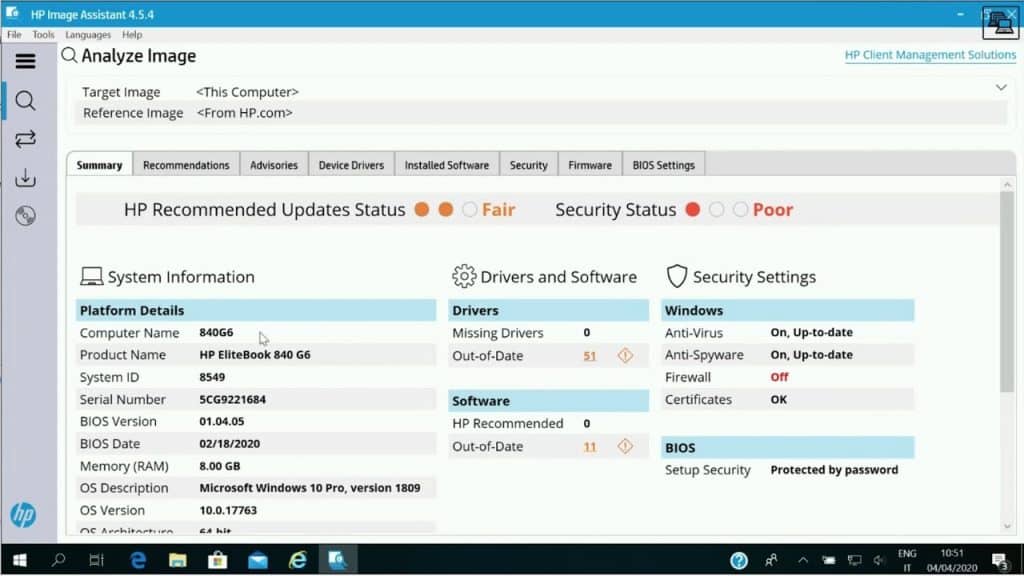Click the 51 out-of-date drivers link

pos(589,355)
